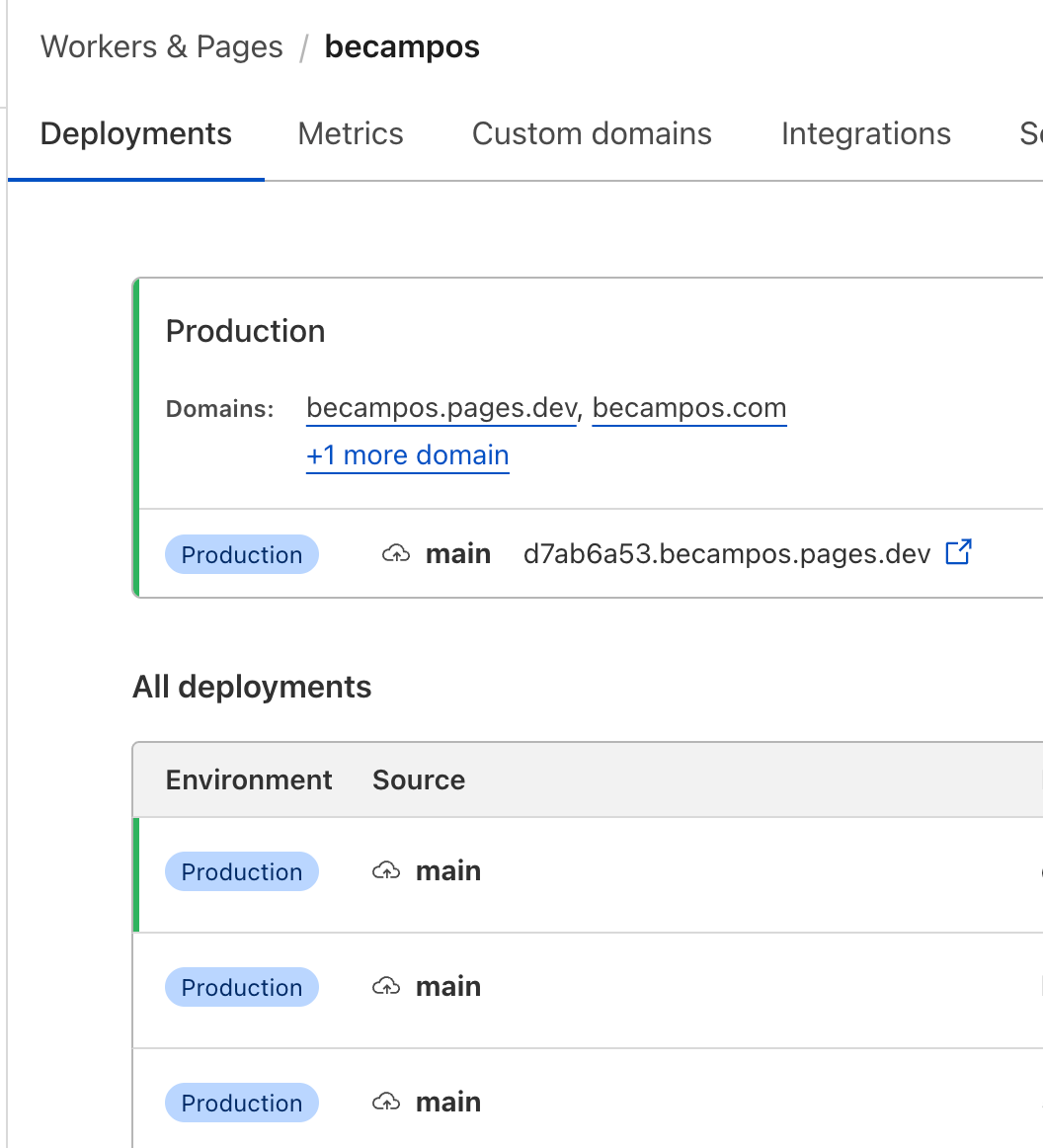Screen dimensions: 1043x1148
Task: Go to the Integrations tab
Action: [x=865, y=134]
